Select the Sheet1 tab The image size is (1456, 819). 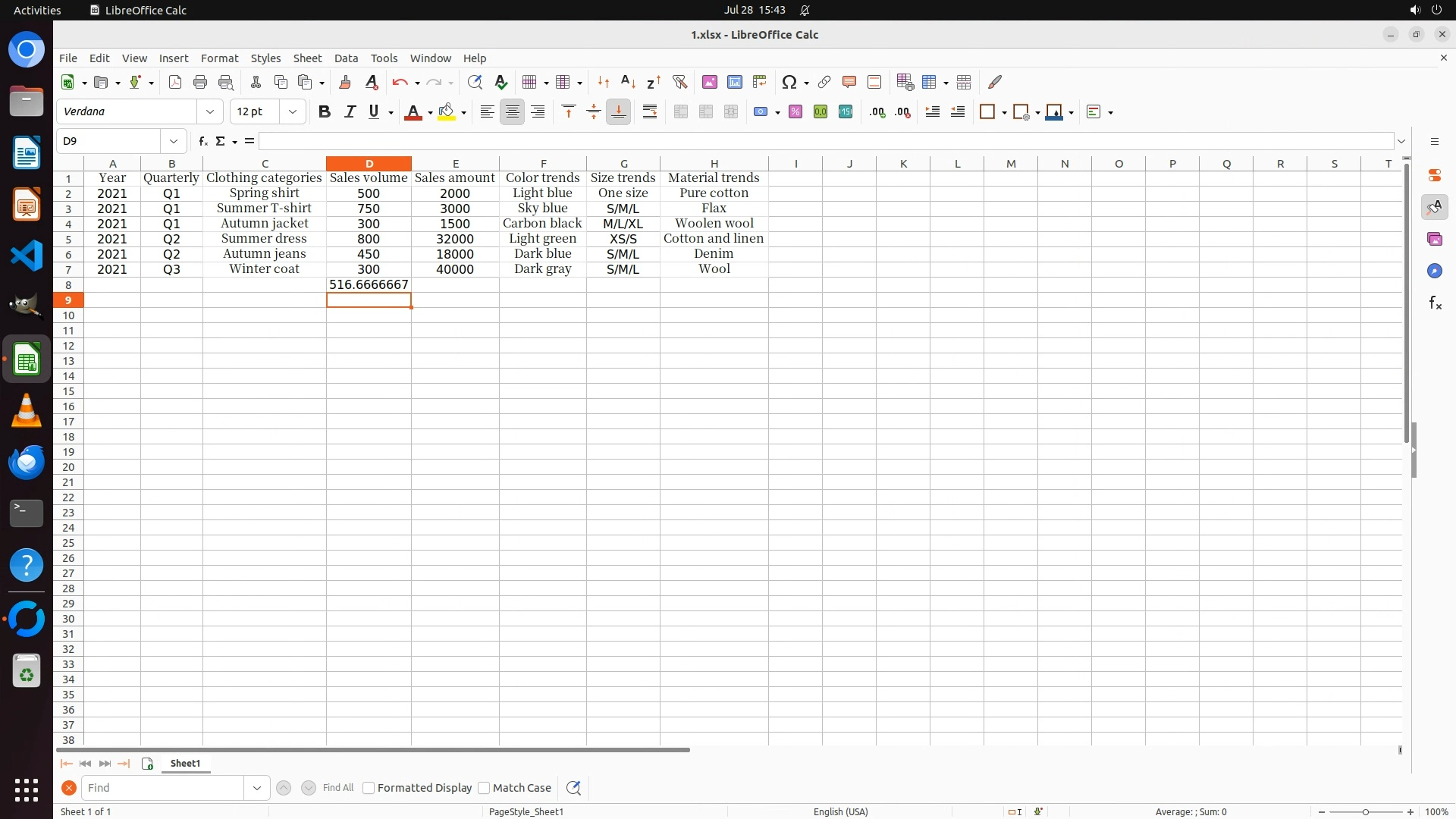click(185, 764)
